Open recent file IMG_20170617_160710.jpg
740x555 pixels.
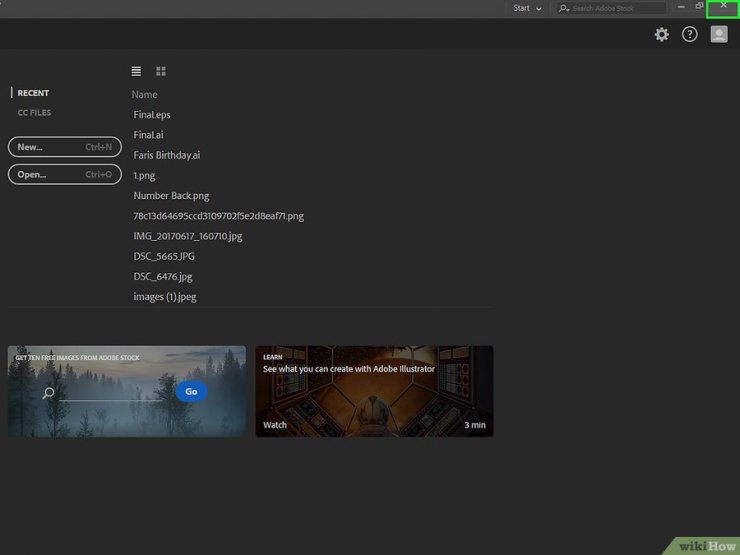pos(187,236)
